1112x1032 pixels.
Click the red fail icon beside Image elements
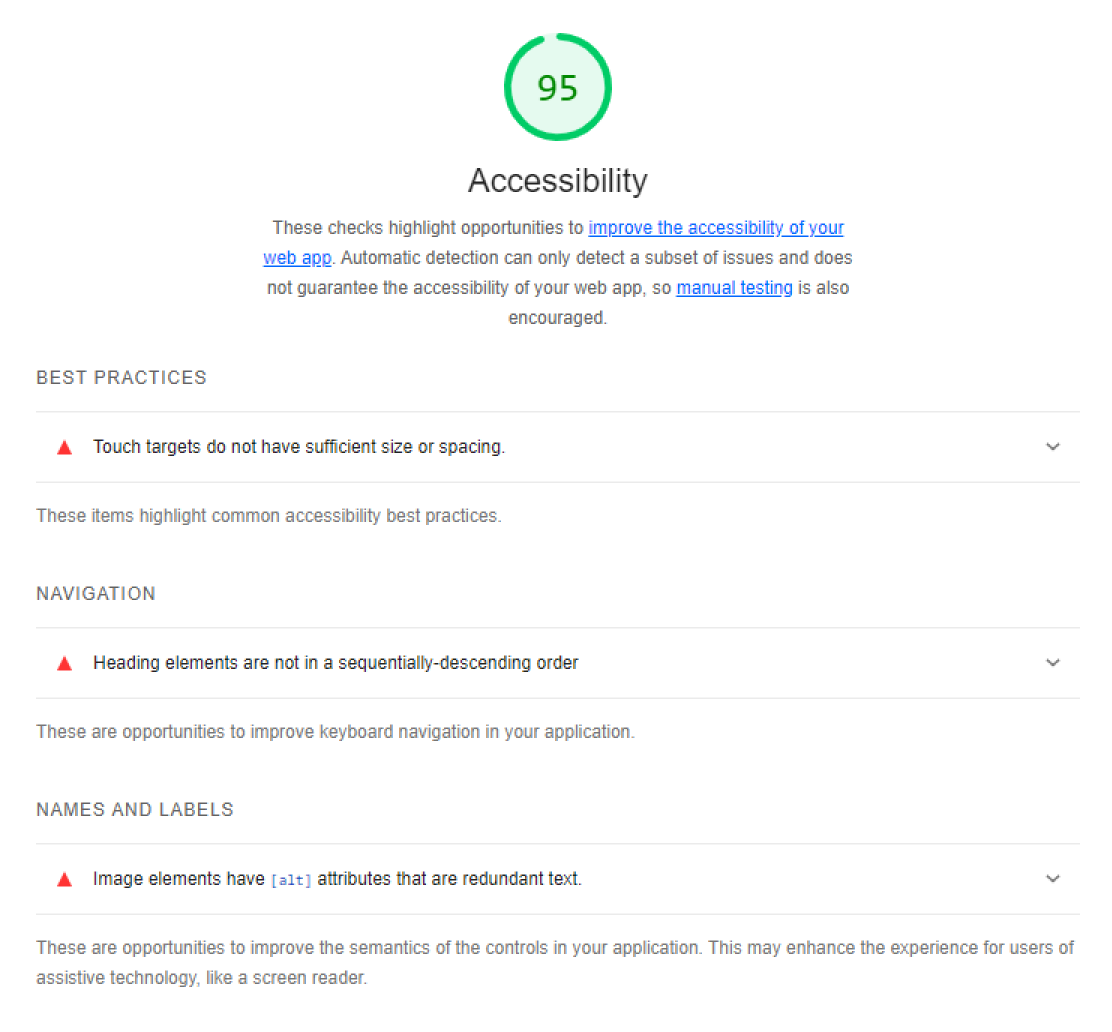(x=65, y=880)
